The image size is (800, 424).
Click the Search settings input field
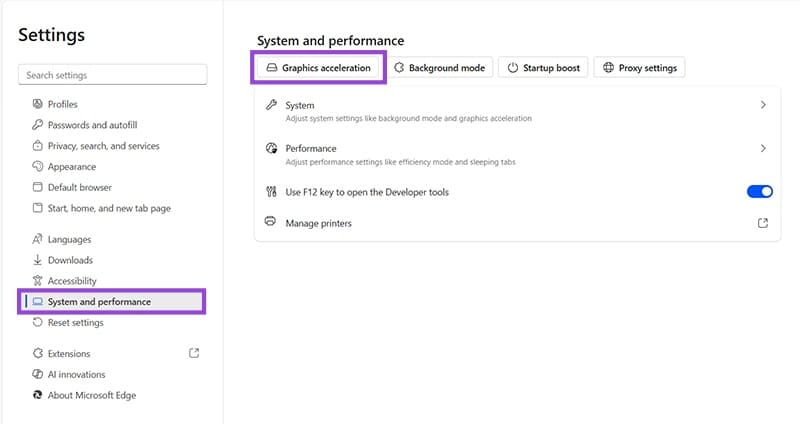point(112,75)
